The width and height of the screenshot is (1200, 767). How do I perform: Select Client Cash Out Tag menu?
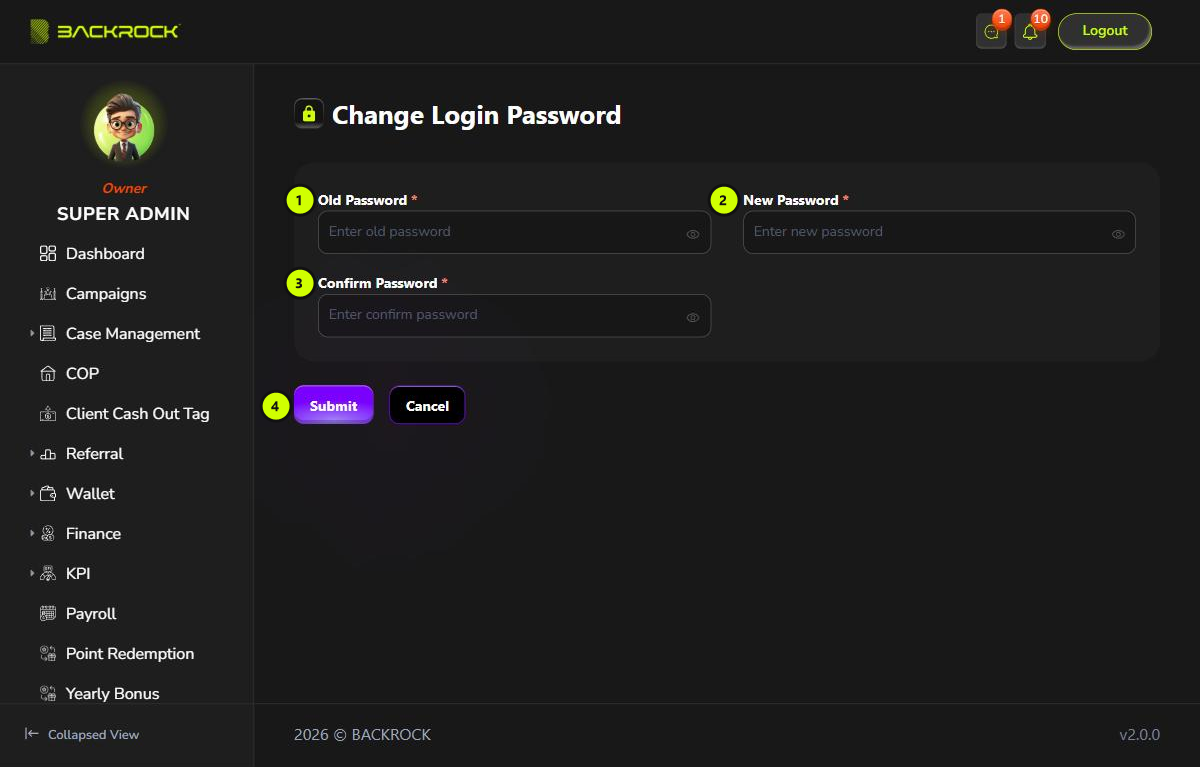(x=138, y=414)
